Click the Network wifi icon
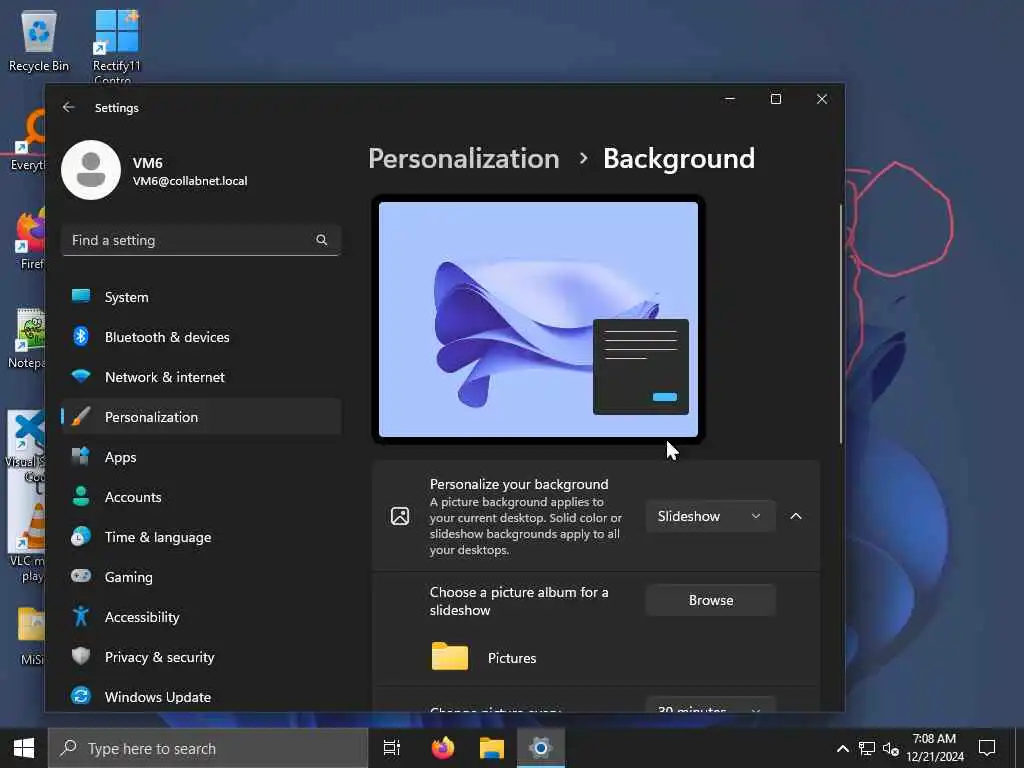 point(81,376)
